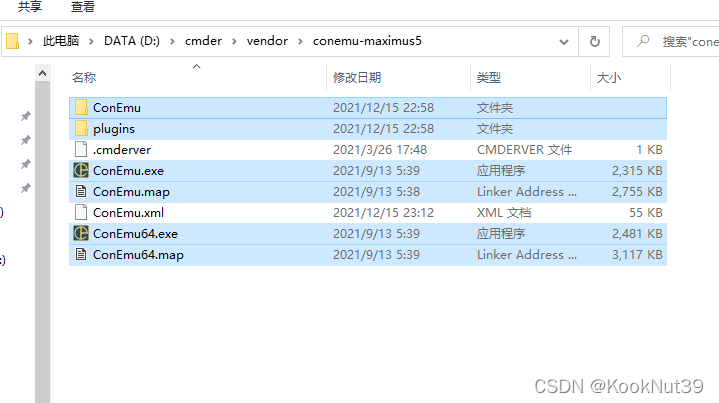The width and height of the screenshot is (719, 403).
Task: Go to cmder folder in breadcrumb
Action: coord(203,41)
